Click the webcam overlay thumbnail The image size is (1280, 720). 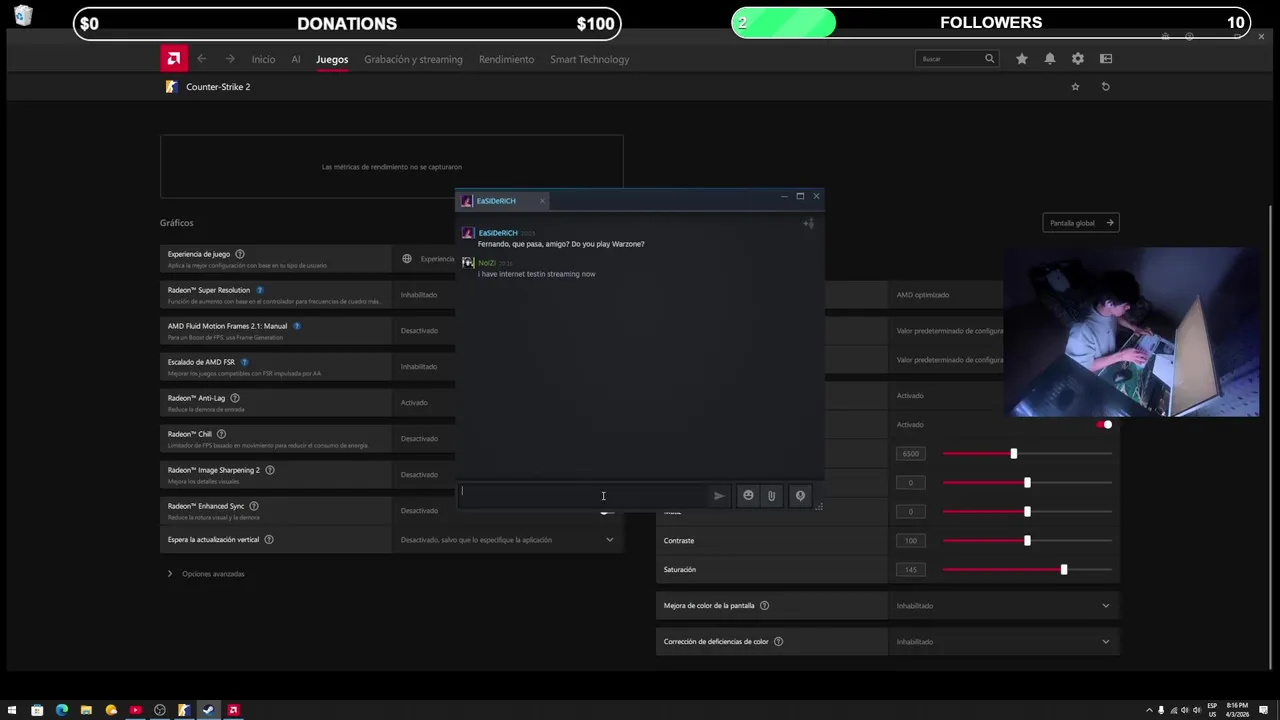pyautogui.click(x=1131, y=332)
